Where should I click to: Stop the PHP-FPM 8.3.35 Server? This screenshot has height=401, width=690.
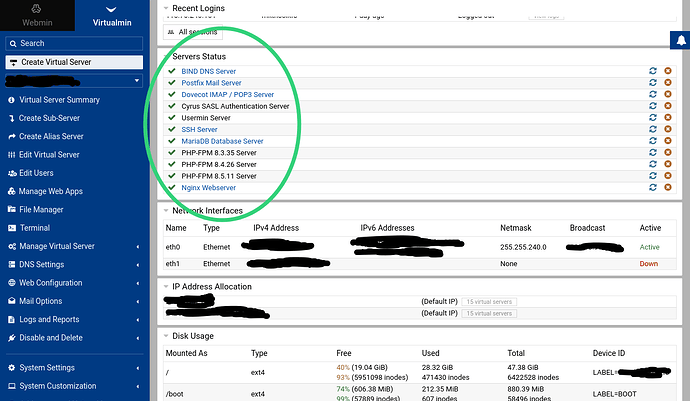pyautogui.click(x=668, y=152)
